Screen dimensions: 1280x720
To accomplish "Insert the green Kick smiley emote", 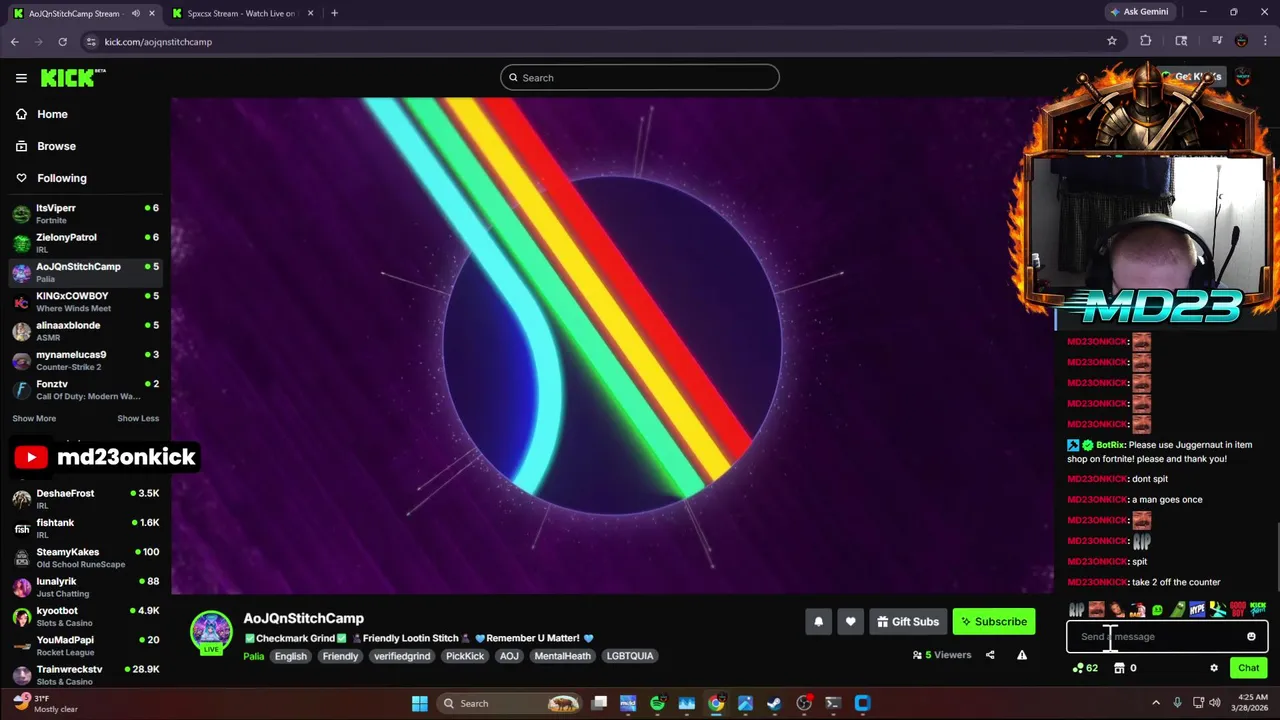I will 1157,609.
